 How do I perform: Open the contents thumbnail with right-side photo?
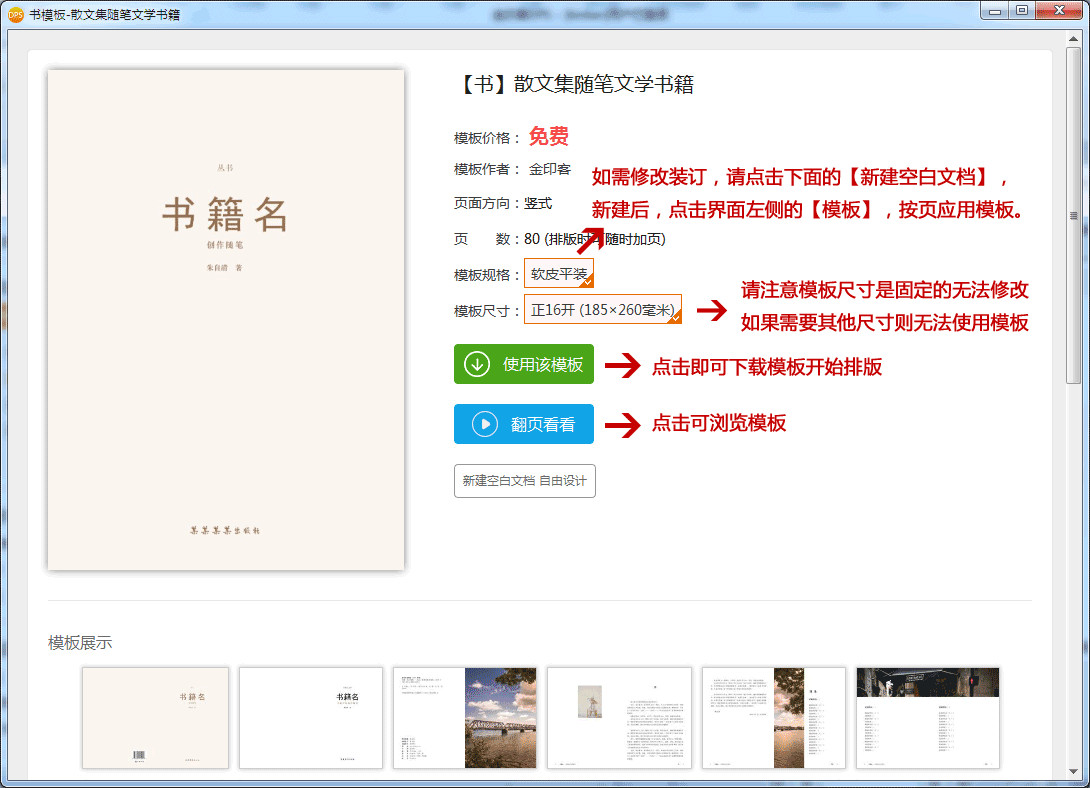[774, 718]
